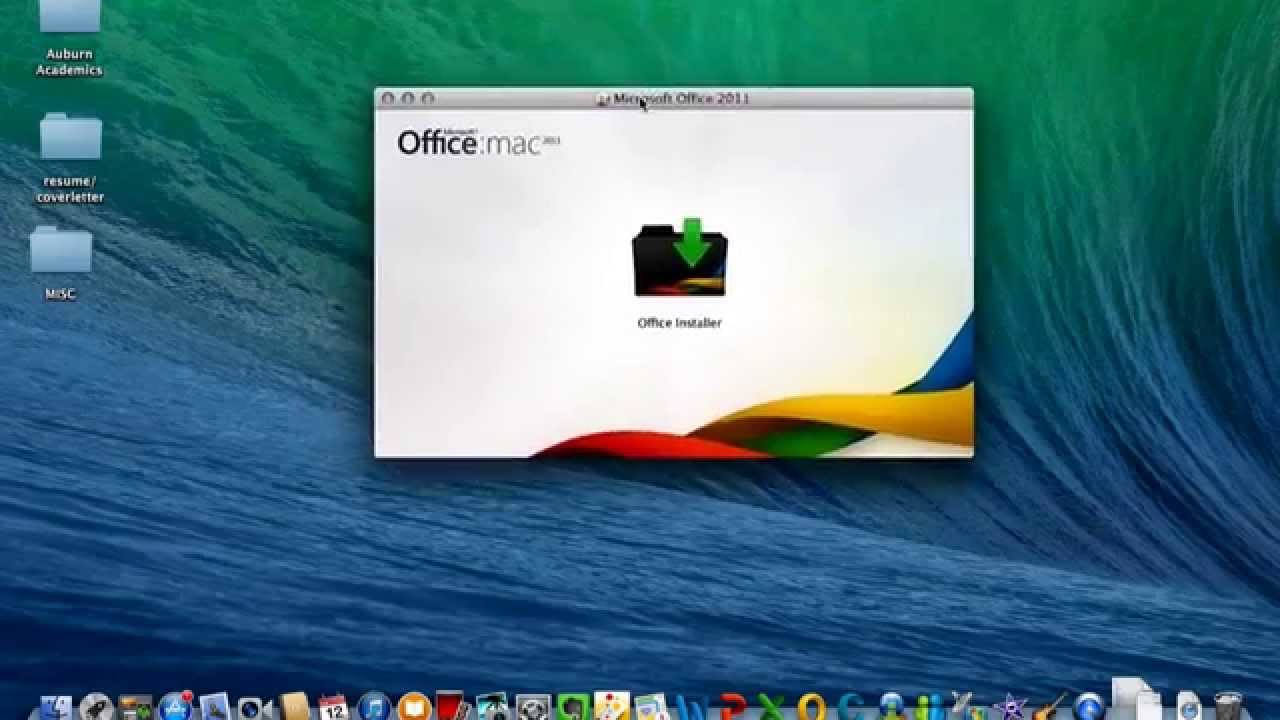Open the Mail stamp icon in Dock

(x=214, y=706)
